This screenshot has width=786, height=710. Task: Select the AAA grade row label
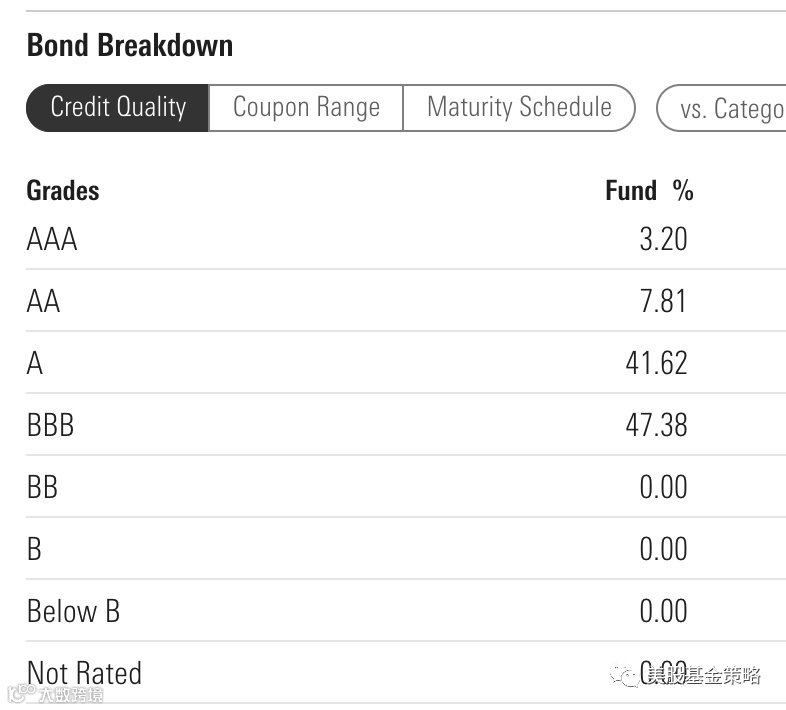52,240
